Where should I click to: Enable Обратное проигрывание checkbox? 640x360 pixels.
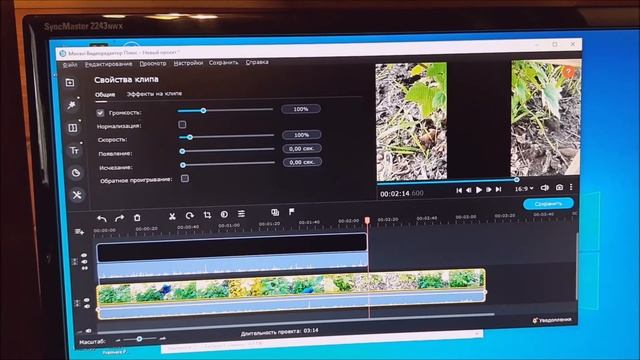pos(185,178)
